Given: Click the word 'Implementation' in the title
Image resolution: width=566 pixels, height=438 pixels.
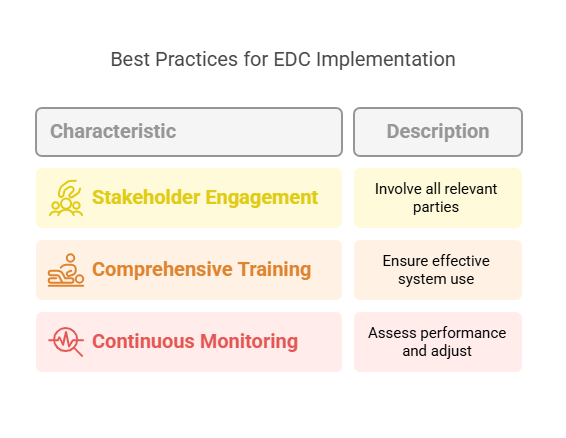Looking at the screenshot, I should tap(386, 60).
